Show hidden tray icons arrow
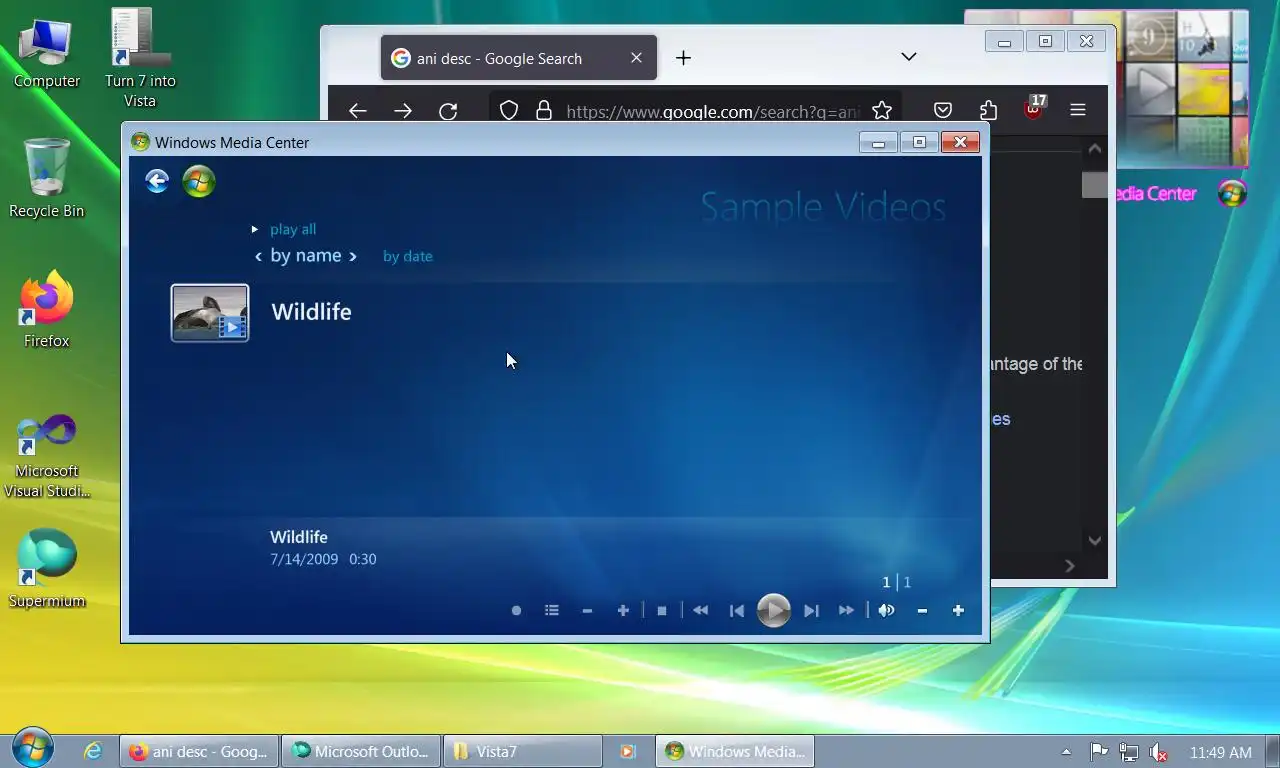The height and width of the screenshot is (768, 1280). coord(1066,752)
